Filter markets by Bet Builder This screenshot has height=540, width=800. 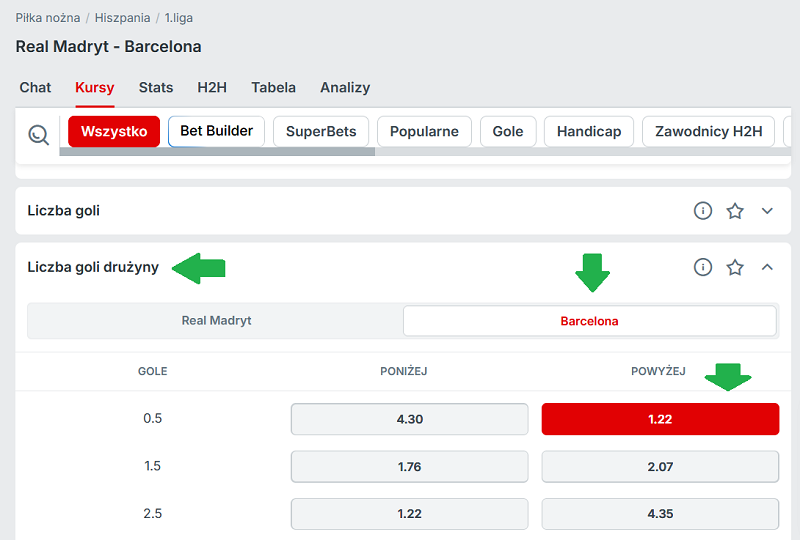(217, 131)
